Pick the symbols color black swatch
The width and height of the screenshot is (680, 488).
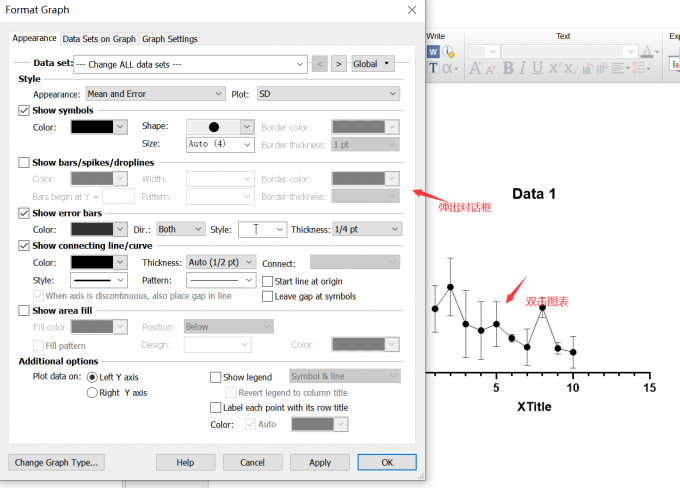pyautogui.click(x=98, y=127)
